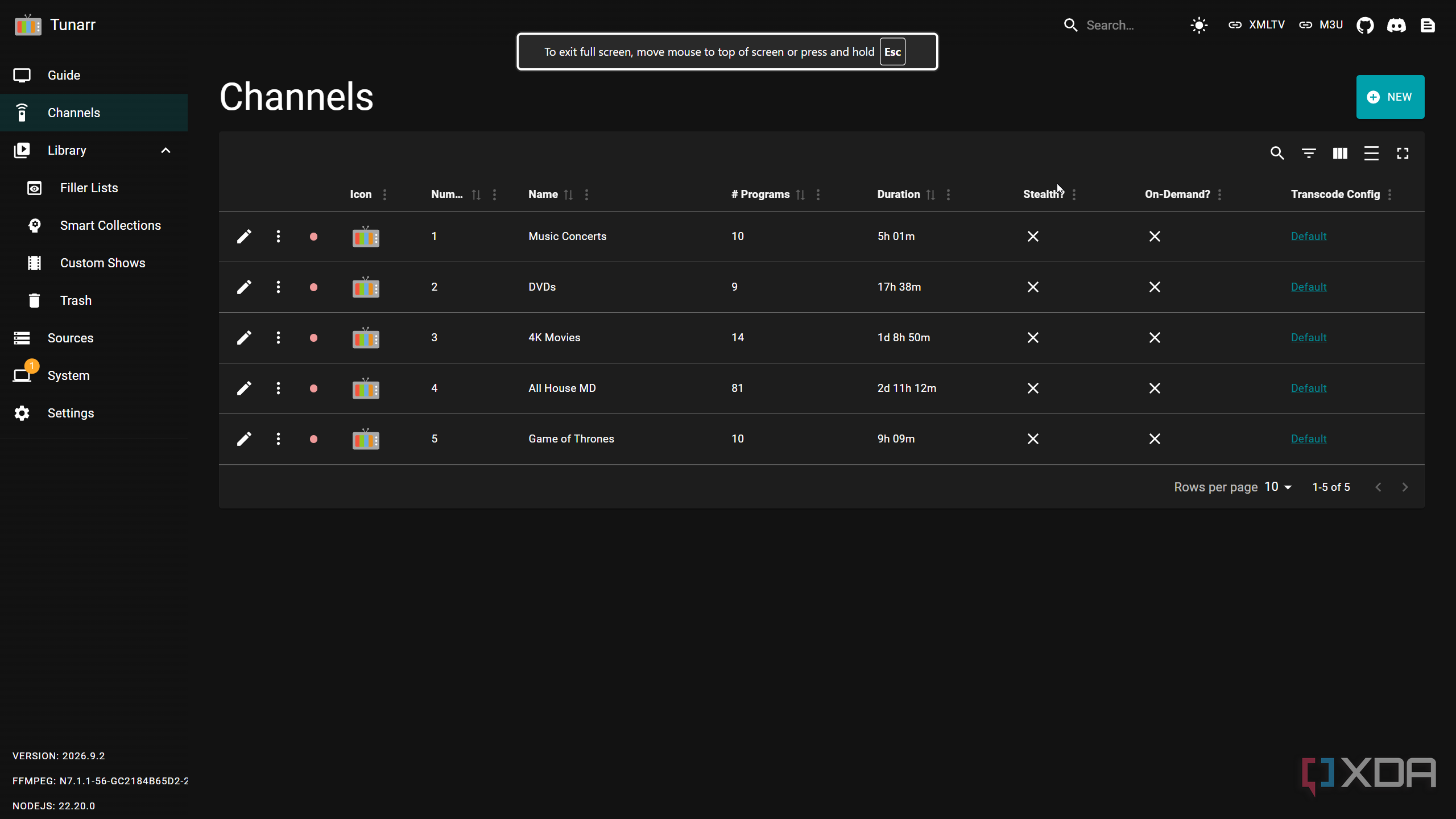Viewport: 1456px width, 819px height.
Task: Open Smart Collections in sidebar
Action: tap(94, 225)
